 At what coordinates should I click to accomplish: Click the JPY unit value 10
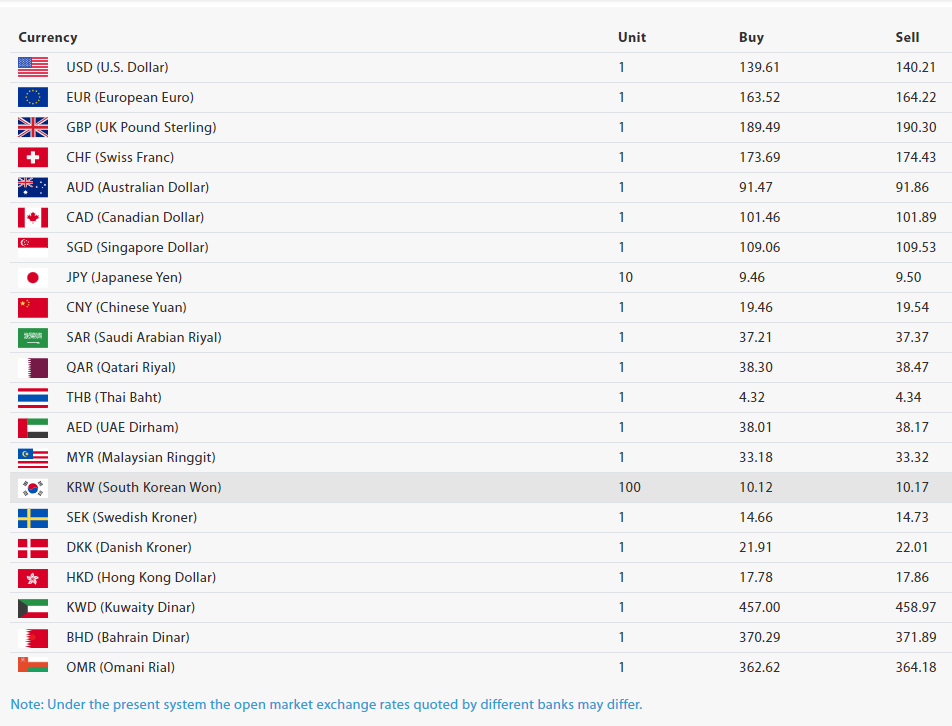tap(625, 277)
